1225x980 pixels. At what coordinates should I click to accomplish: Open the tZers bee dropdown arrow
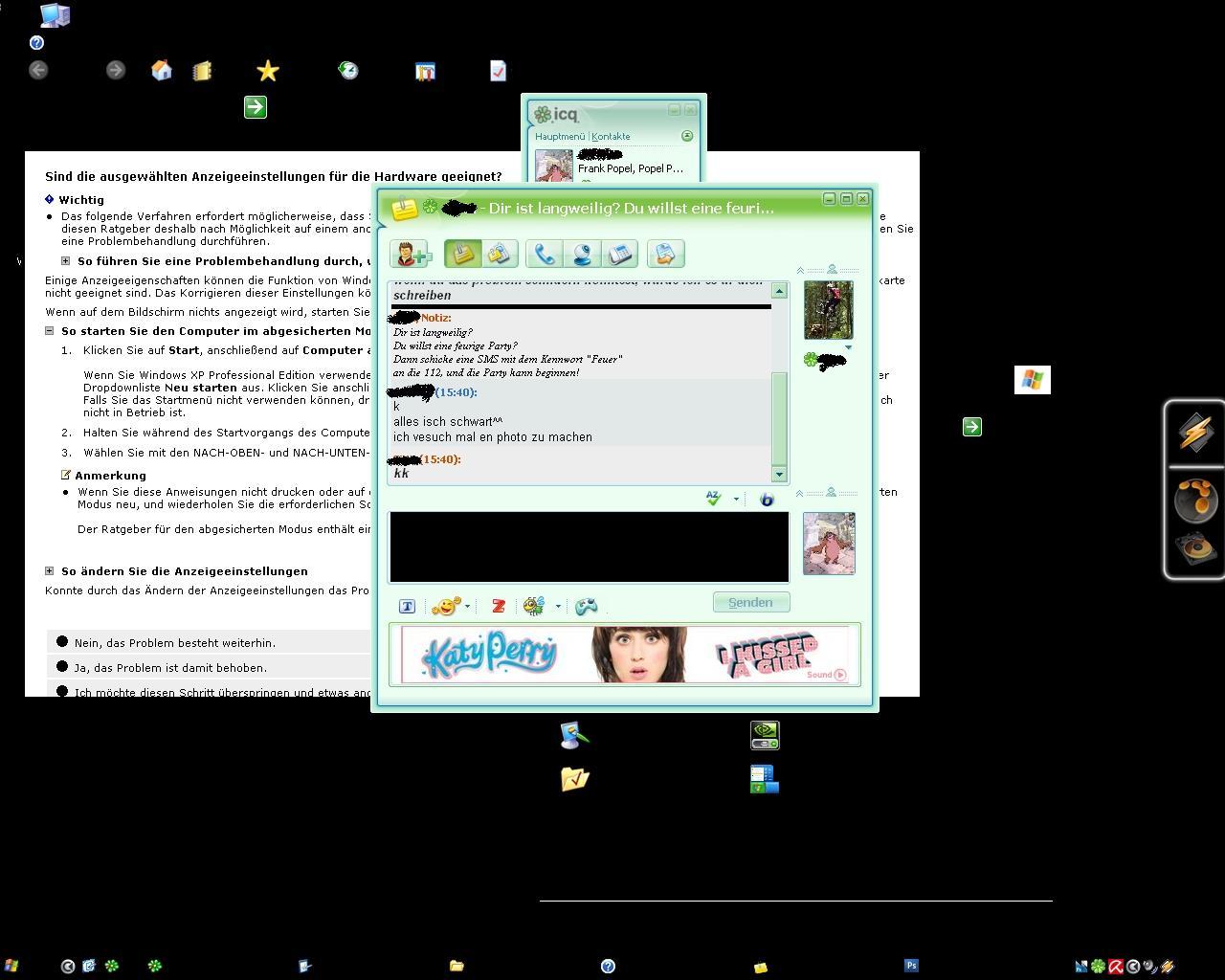pos(558,607)
